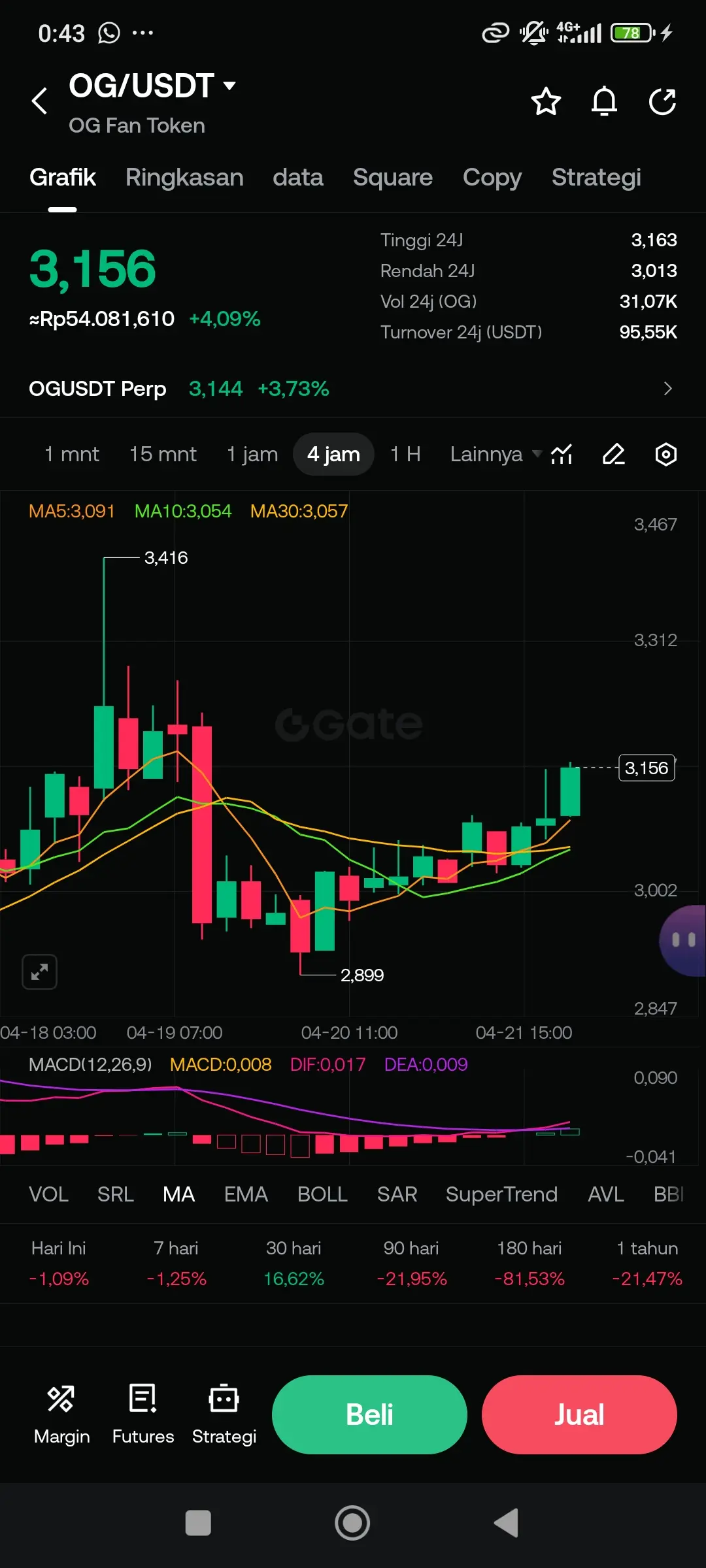
Task: Expand the OG/USDT pair selector
Action: (x=152, y=86)
